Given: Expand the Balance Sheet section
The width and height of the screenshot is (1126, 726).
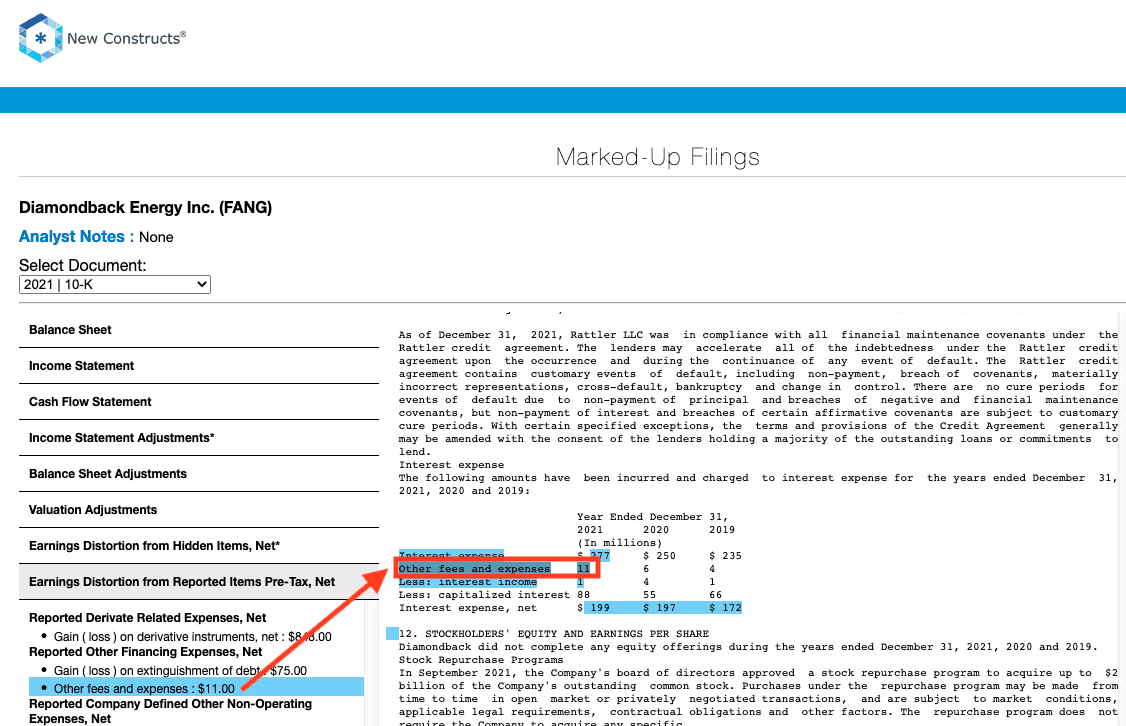Looking at the screenshot, I should (x=199, y=330).
